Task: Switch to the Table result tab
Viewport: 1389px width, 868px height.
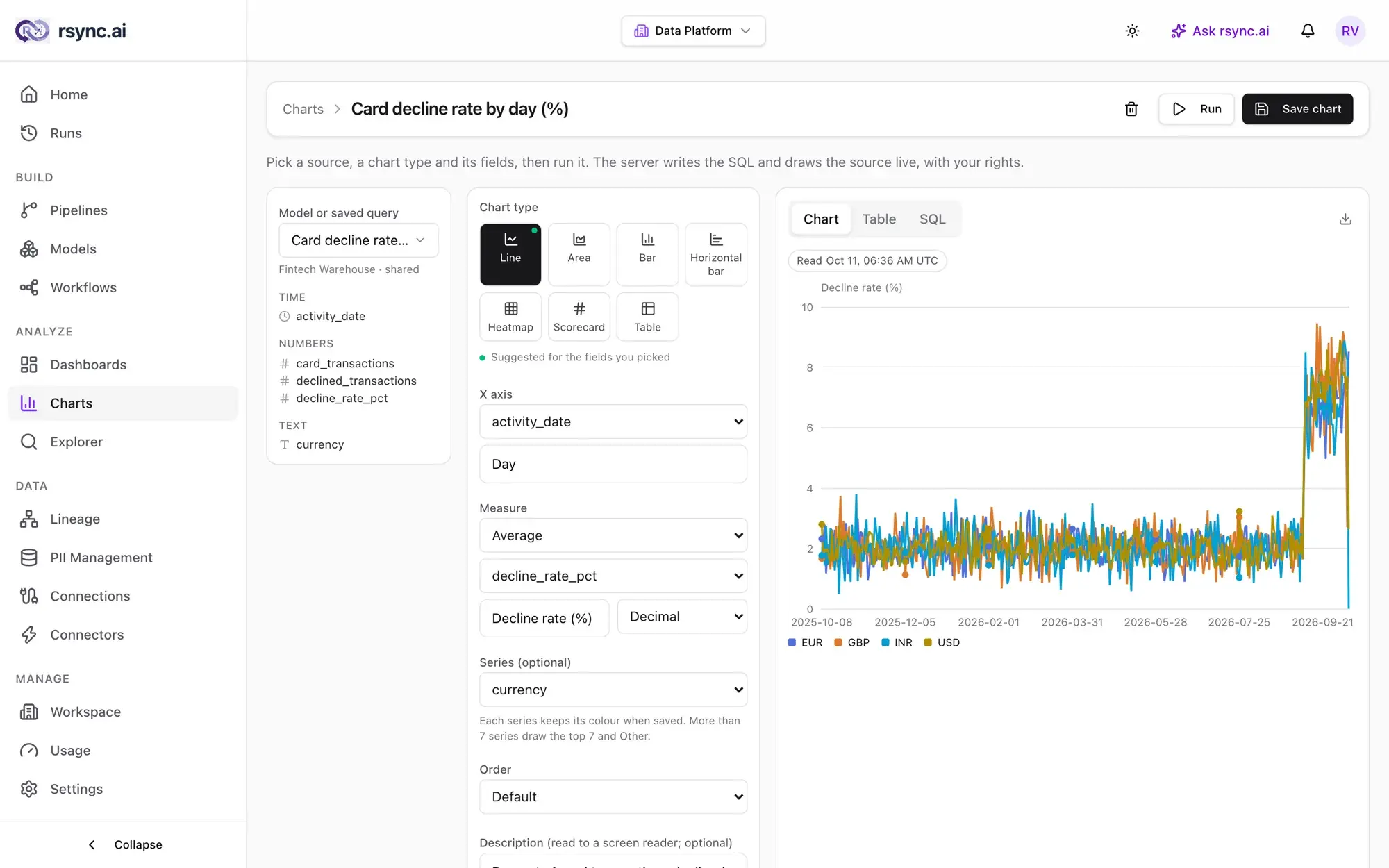Action: click(879, 219)
